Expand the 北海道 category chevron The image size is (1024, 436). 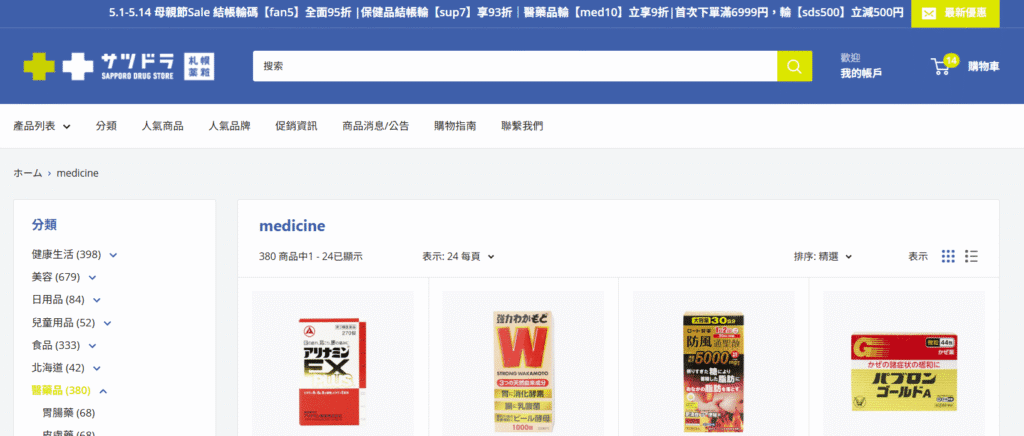tap(97, 368)
